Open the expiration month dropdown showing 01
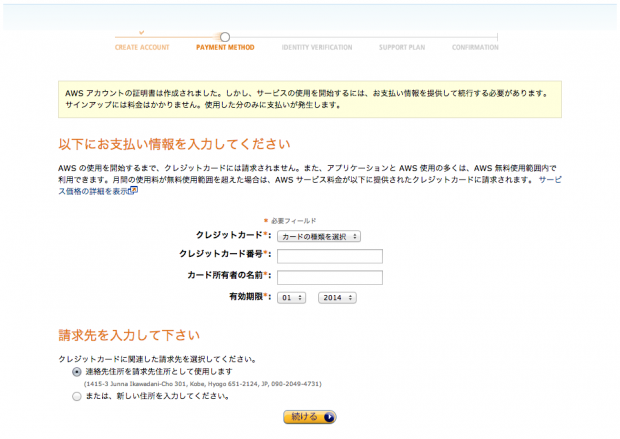The height and width of the screenshot is (439, 620). (x=291, y=298)
